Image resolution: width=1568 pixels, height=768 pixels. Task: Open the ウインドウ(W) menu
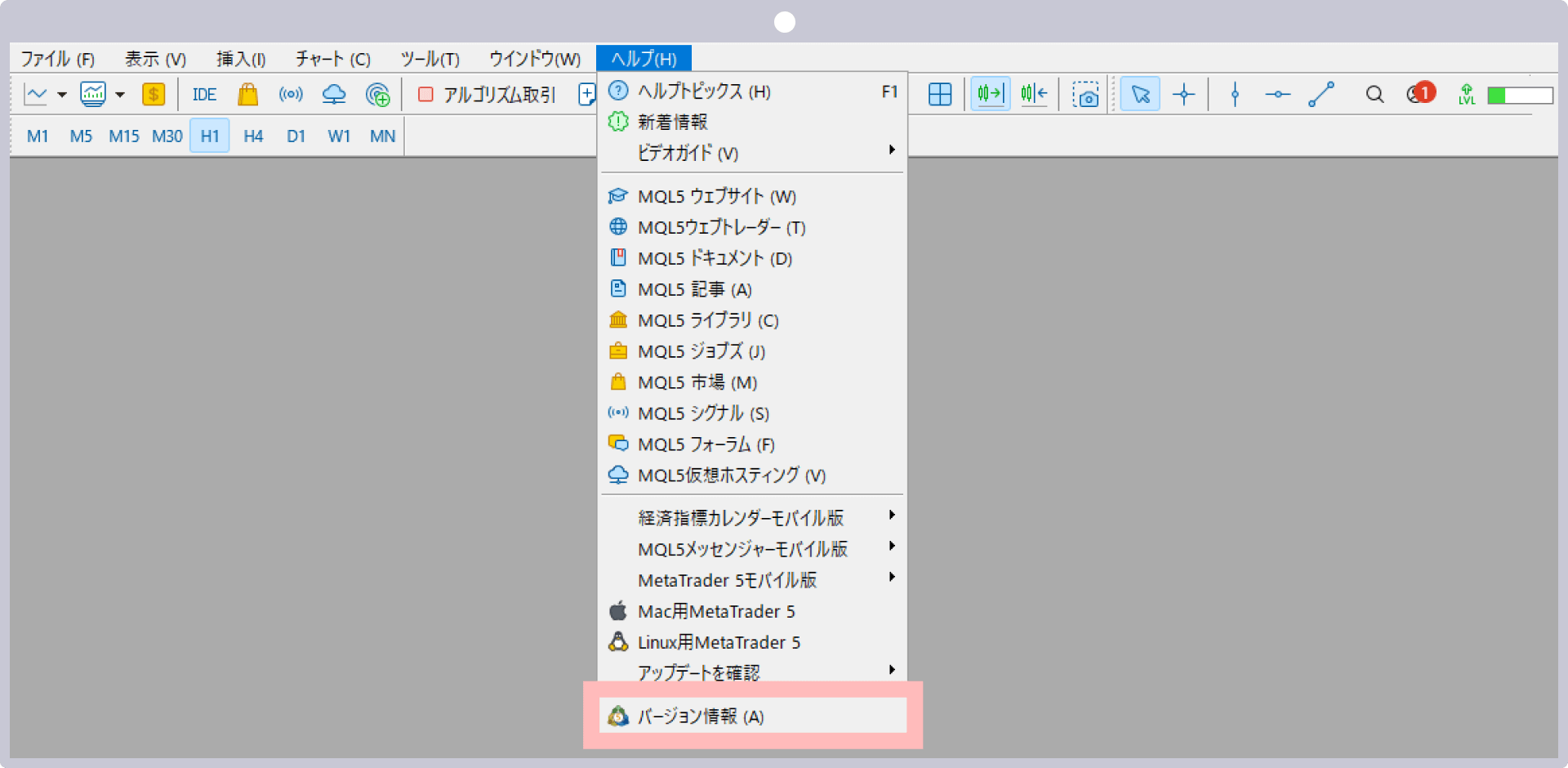535,59
